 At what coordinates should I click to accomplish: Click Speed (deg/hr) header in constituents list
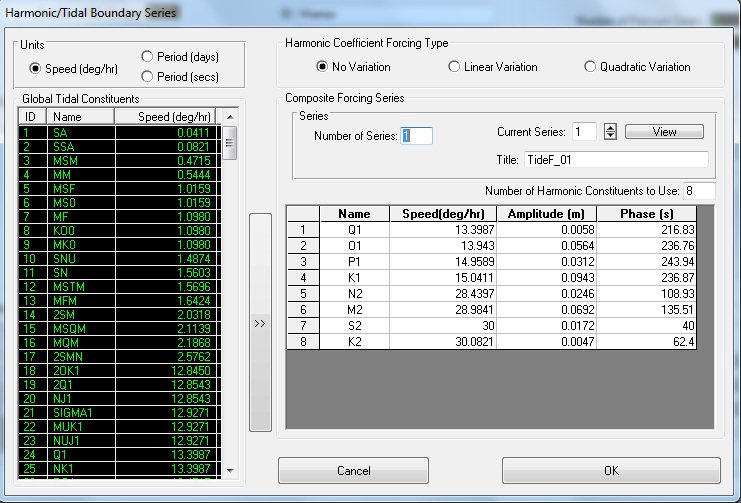(x=165, y=117)
